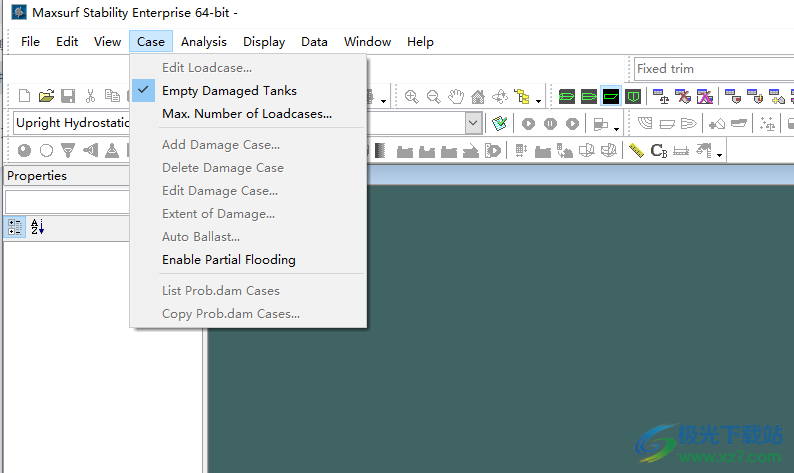This screenshot has width=794, height=473.
Task: Click the Copy icon in toolbar
Action: coord(112,96)
